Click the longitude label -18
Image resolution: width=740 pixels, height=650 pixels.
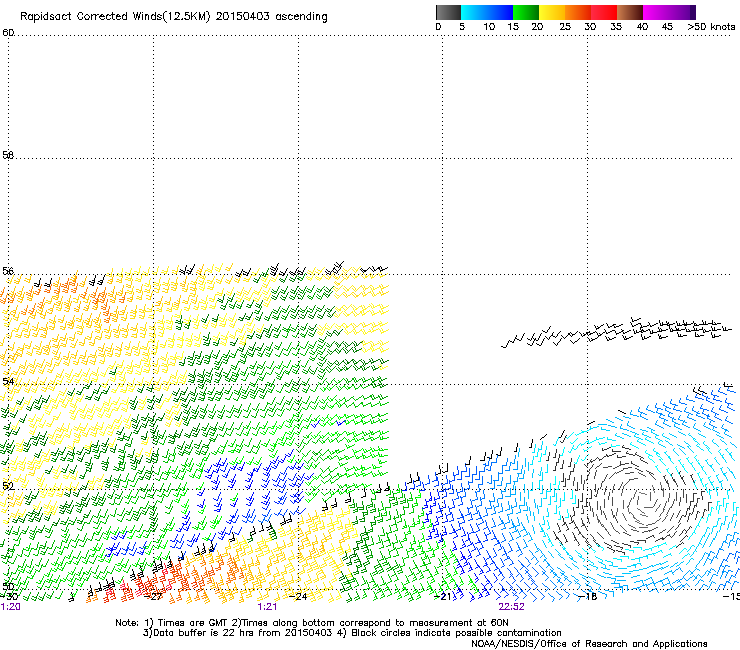click(588, 596)
